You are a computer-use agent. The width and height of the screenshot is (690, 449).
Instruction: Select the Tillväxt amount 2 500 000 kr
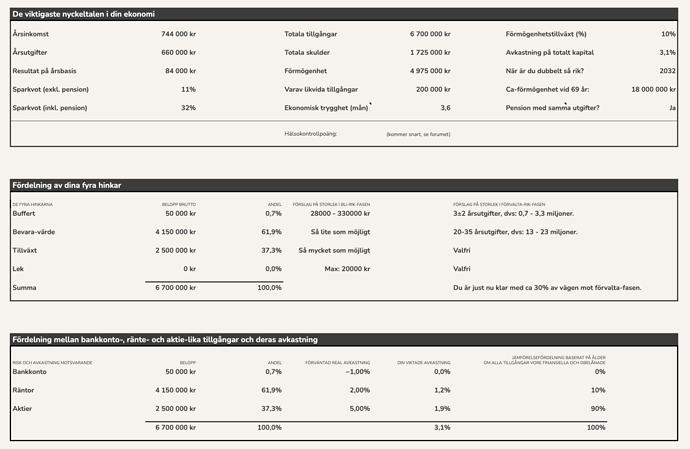pos(175,250)
